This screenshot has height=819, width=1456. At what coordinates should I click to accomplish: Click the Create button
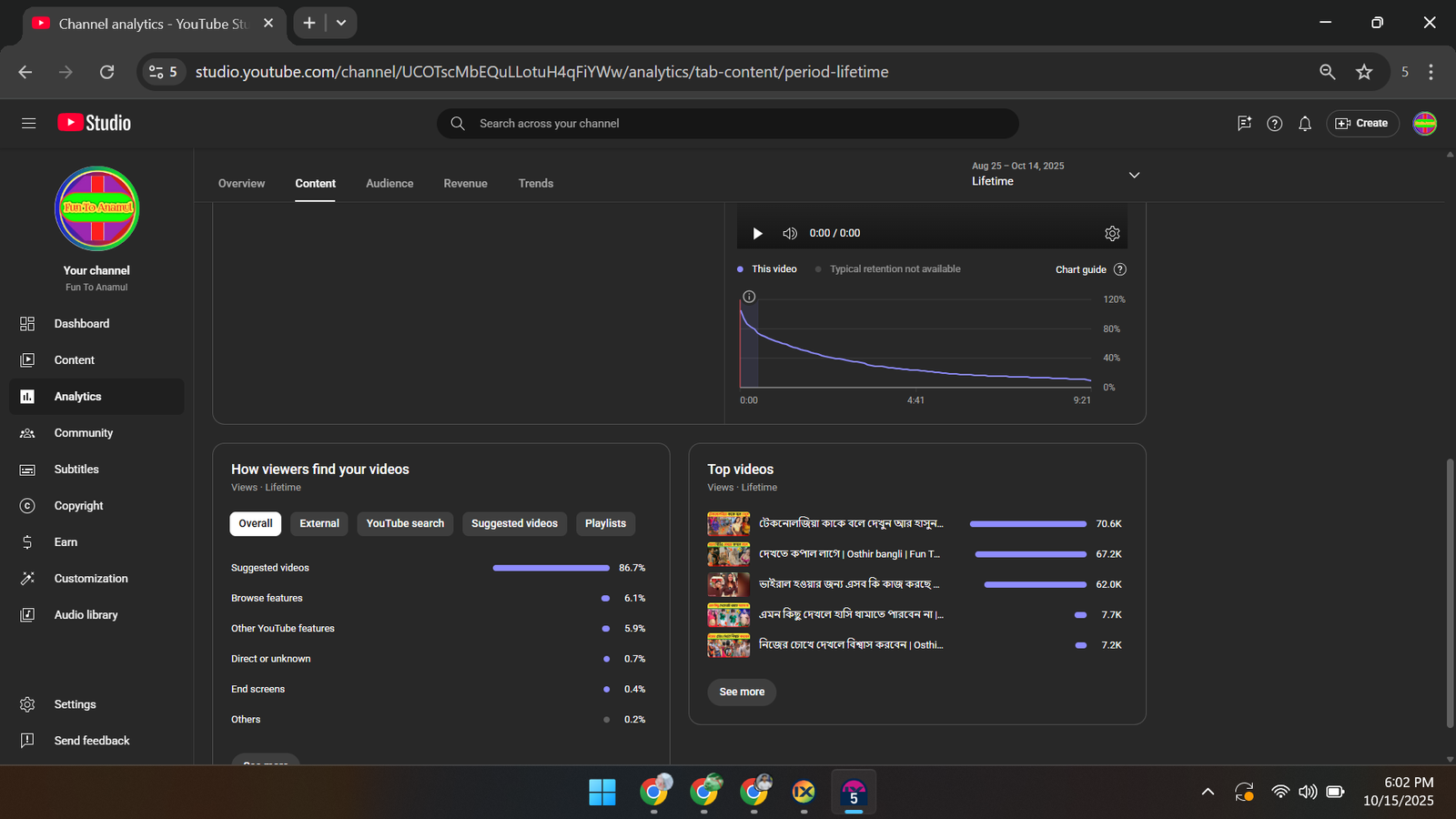click(x=1361, y=124)
